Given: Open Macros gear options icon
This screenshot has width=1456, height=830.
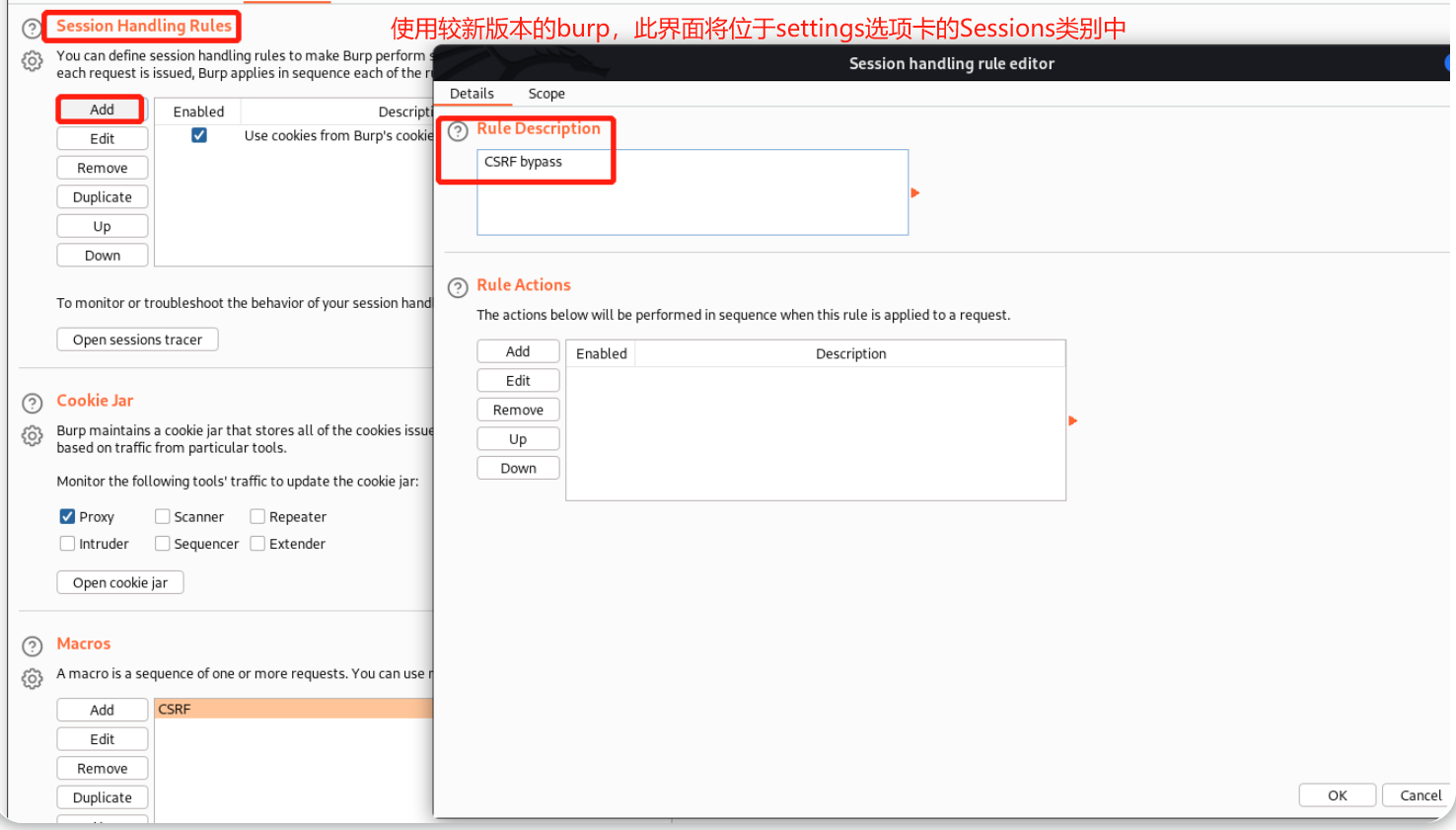Looking at the screenshot, I should 32,678.
